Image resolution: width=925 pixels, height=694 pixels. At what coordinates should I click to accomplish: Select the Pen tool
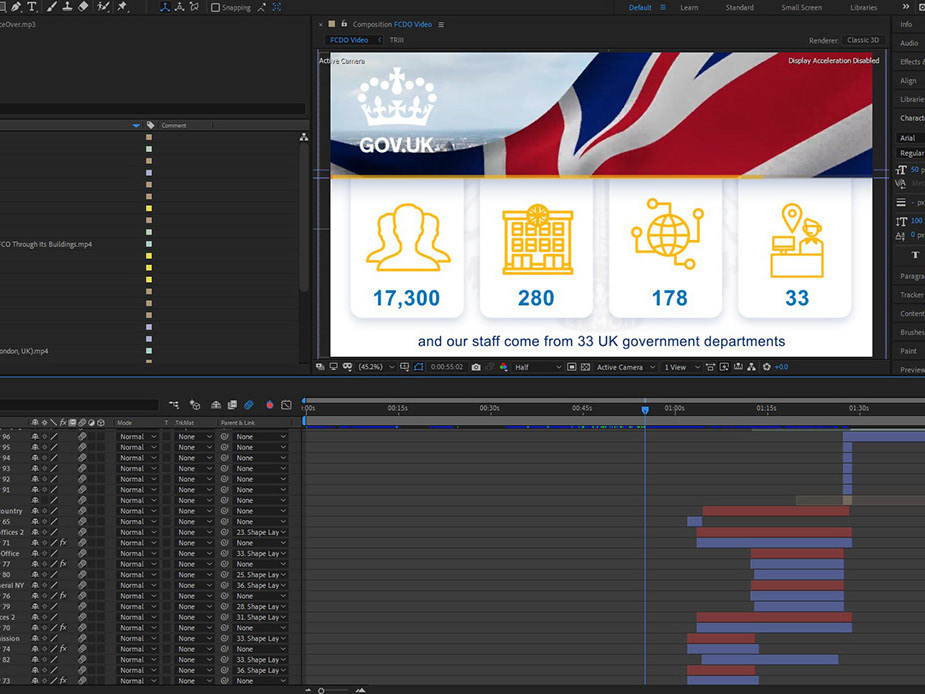[x=15, y=6]
